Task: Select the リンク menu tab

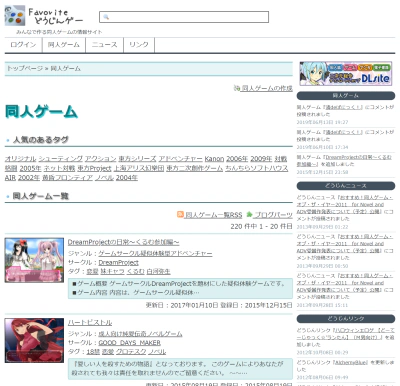Action: (139, 45)
